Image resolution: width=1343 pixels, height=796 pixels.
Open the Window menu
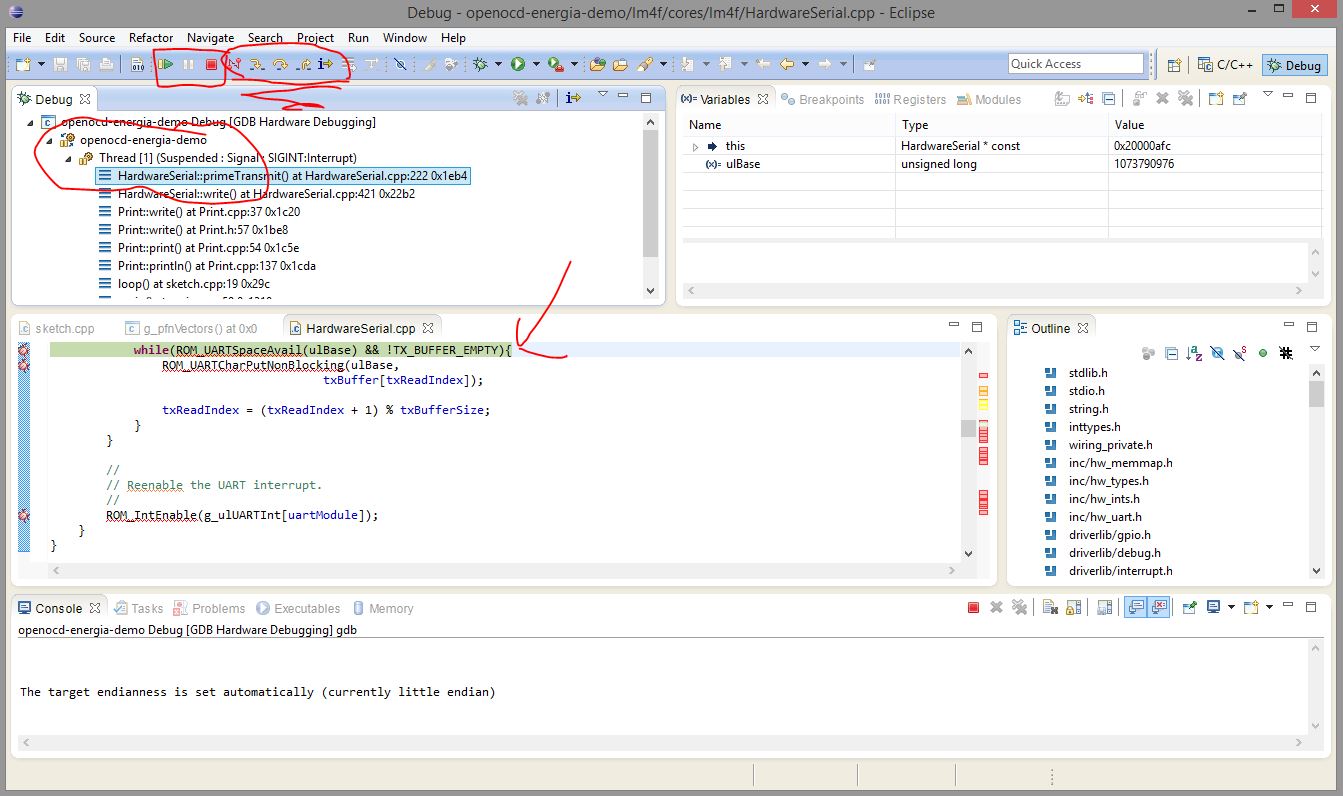[405, 38]
